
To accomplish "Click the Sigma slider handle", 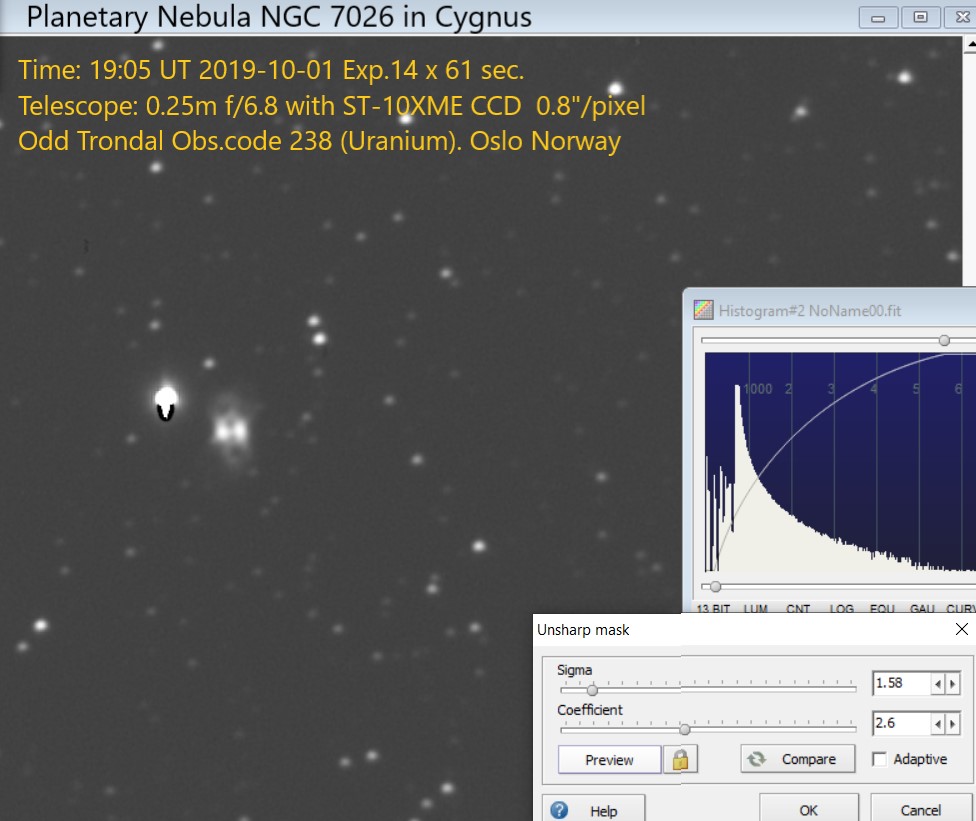I will point(592,690).
